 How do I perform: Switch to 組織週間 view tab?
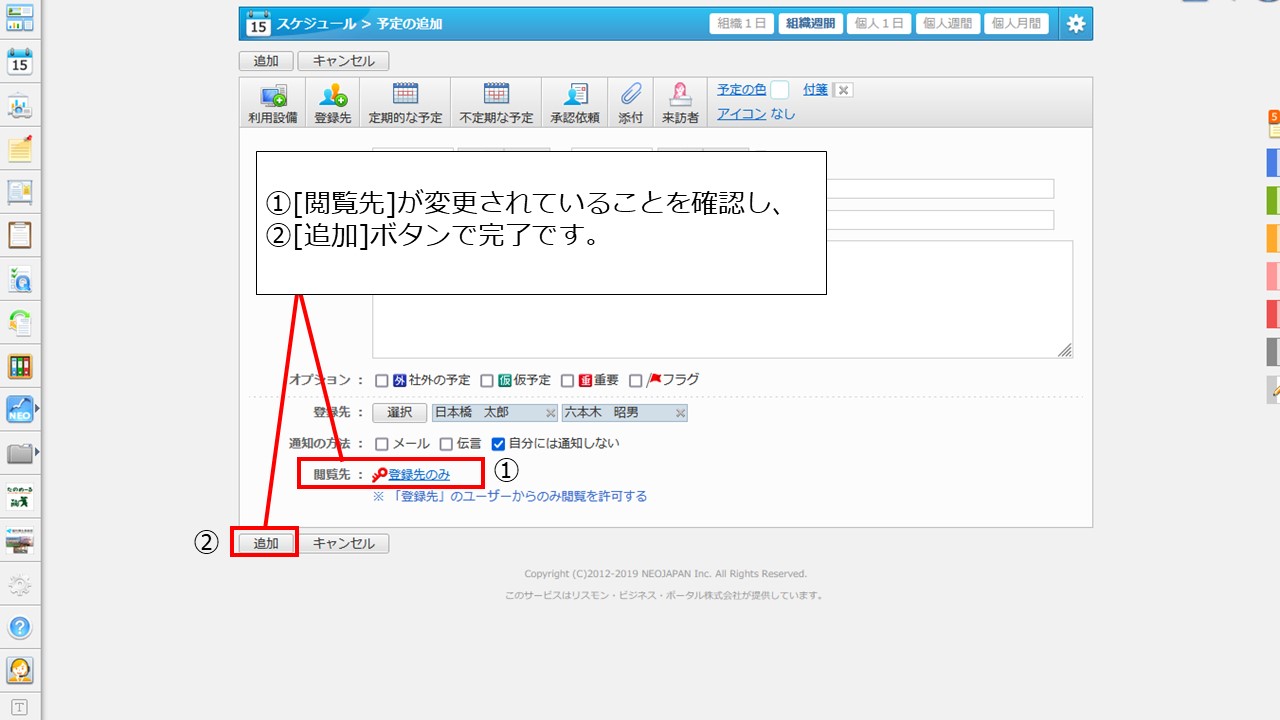pyautogui.click(x=810, y=24)
